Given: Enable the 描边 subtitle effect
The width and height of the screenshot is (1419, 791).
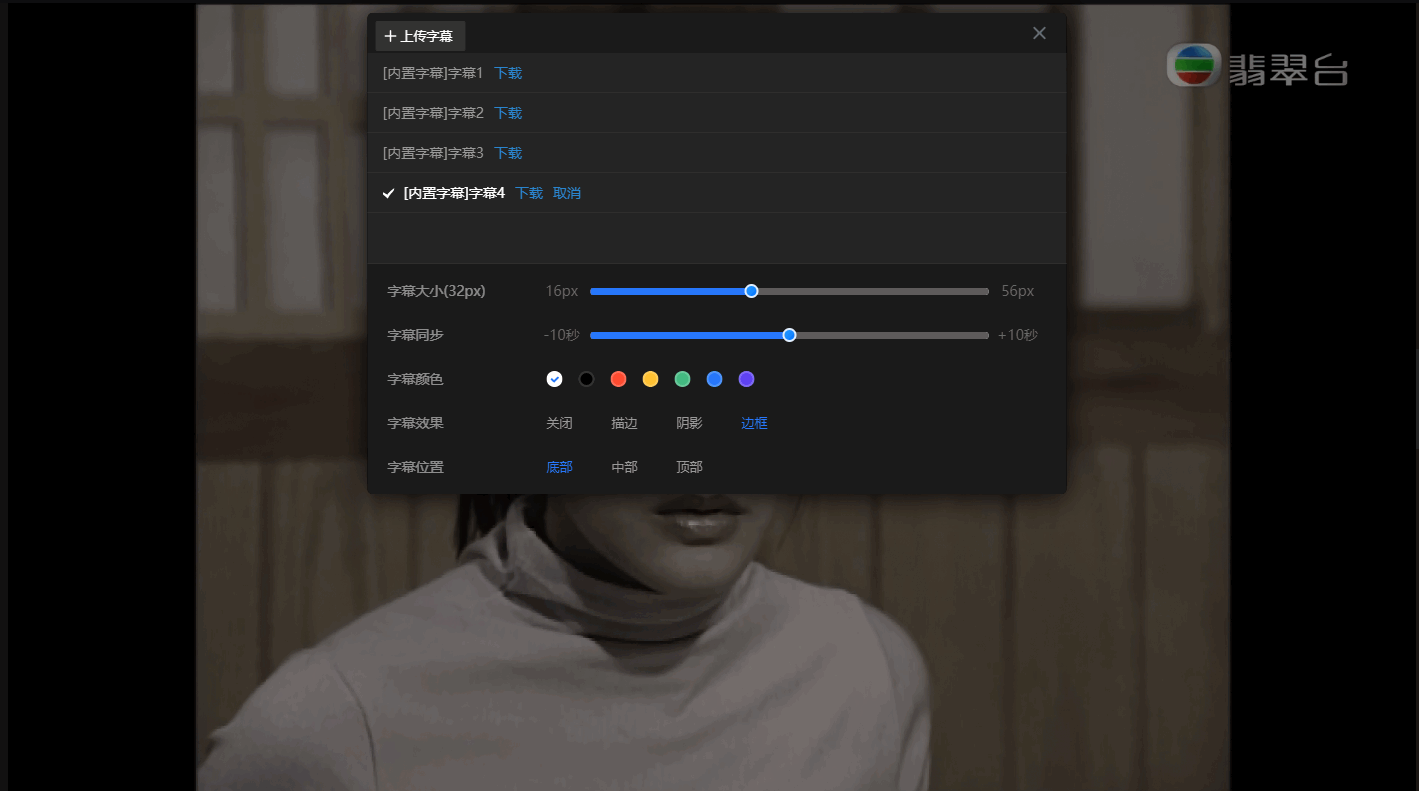Looking at the screenshot, I should tap(623, 423).
